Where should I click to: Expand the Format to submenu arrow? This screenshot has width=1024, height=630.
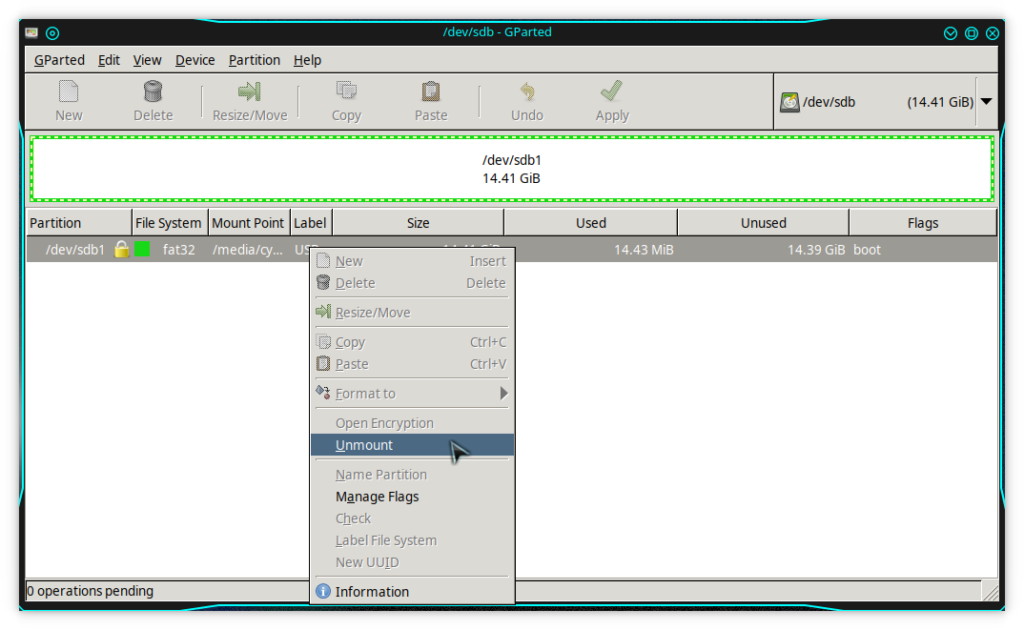(504, 394)
